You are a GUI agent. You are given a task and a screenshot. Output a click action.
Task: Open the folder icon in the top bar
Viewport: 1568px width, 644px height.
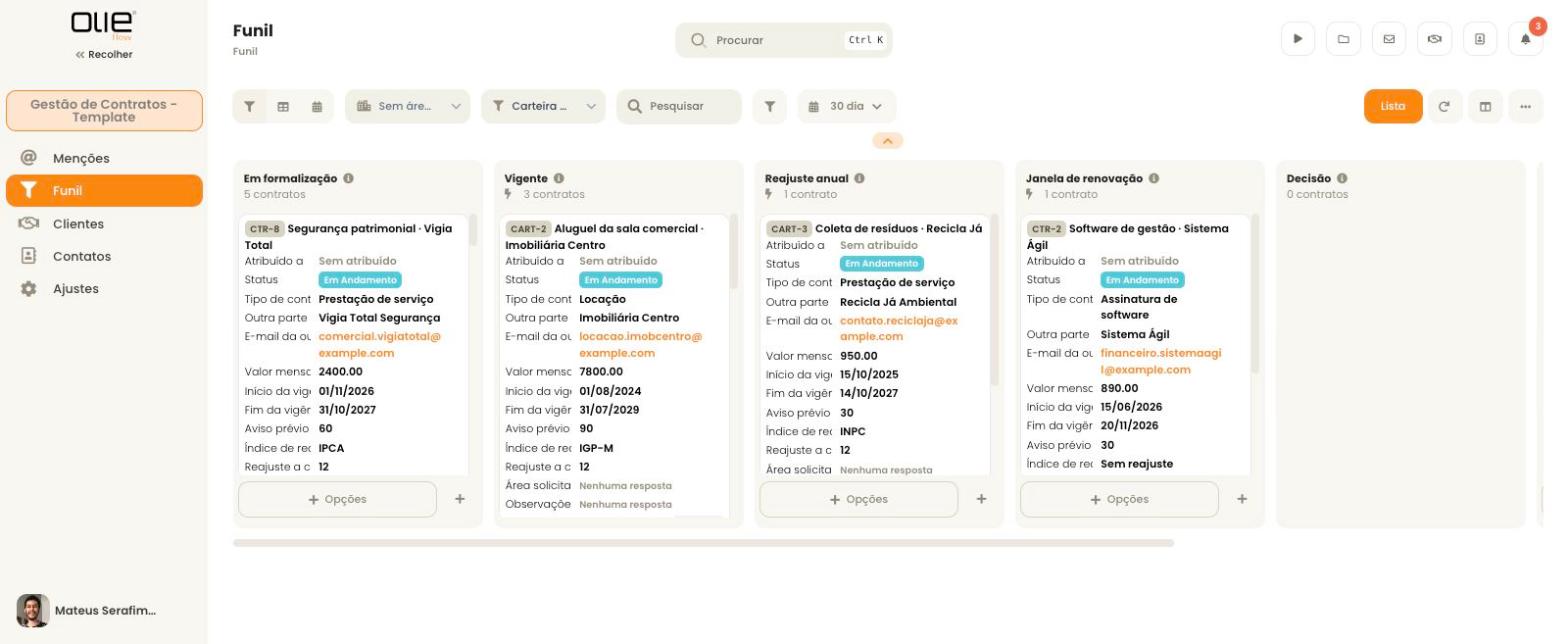pyautogui.click(x=1343, y=39)
